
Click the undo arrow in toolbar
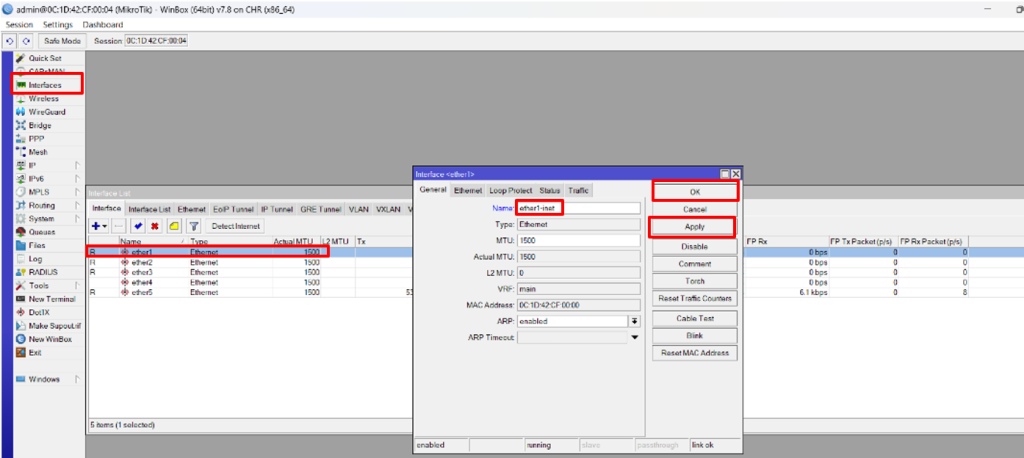click(x=10, y=41)
